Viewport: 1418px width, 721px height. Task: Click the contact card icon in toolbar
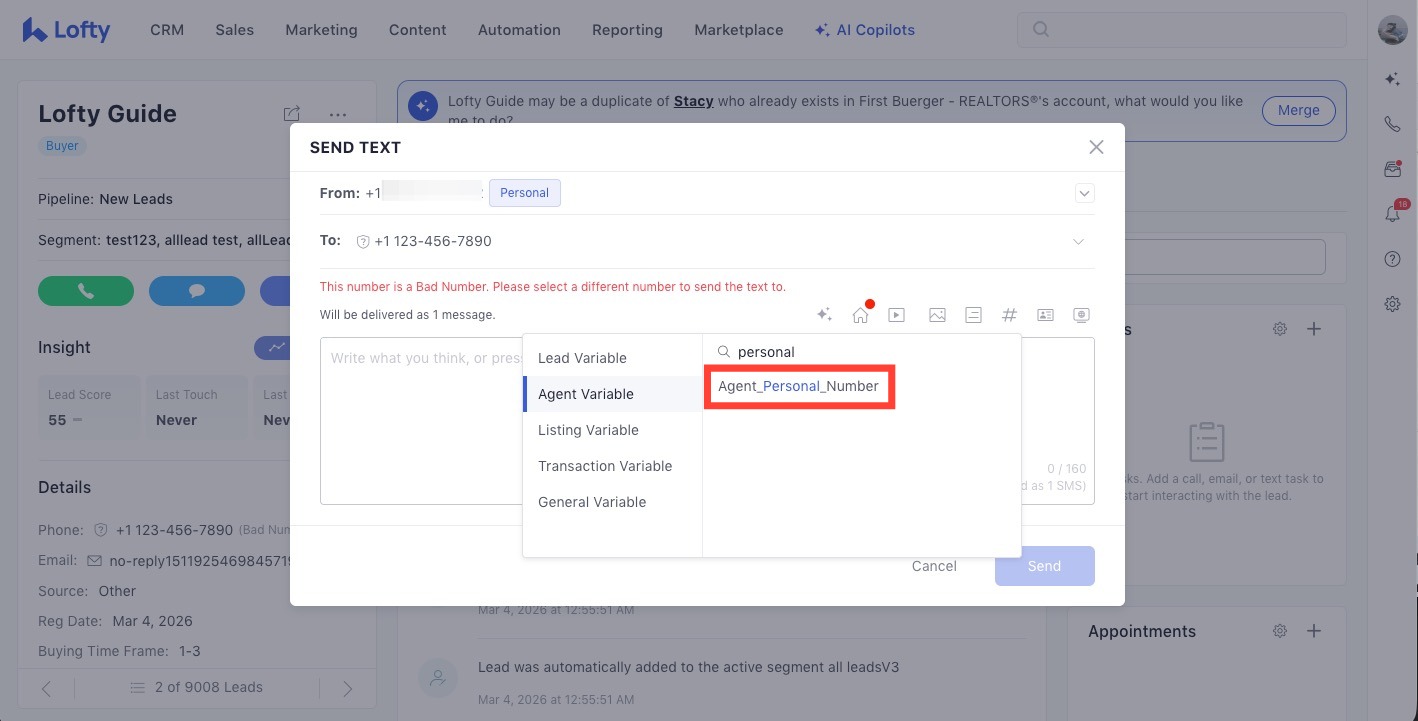1045,315
